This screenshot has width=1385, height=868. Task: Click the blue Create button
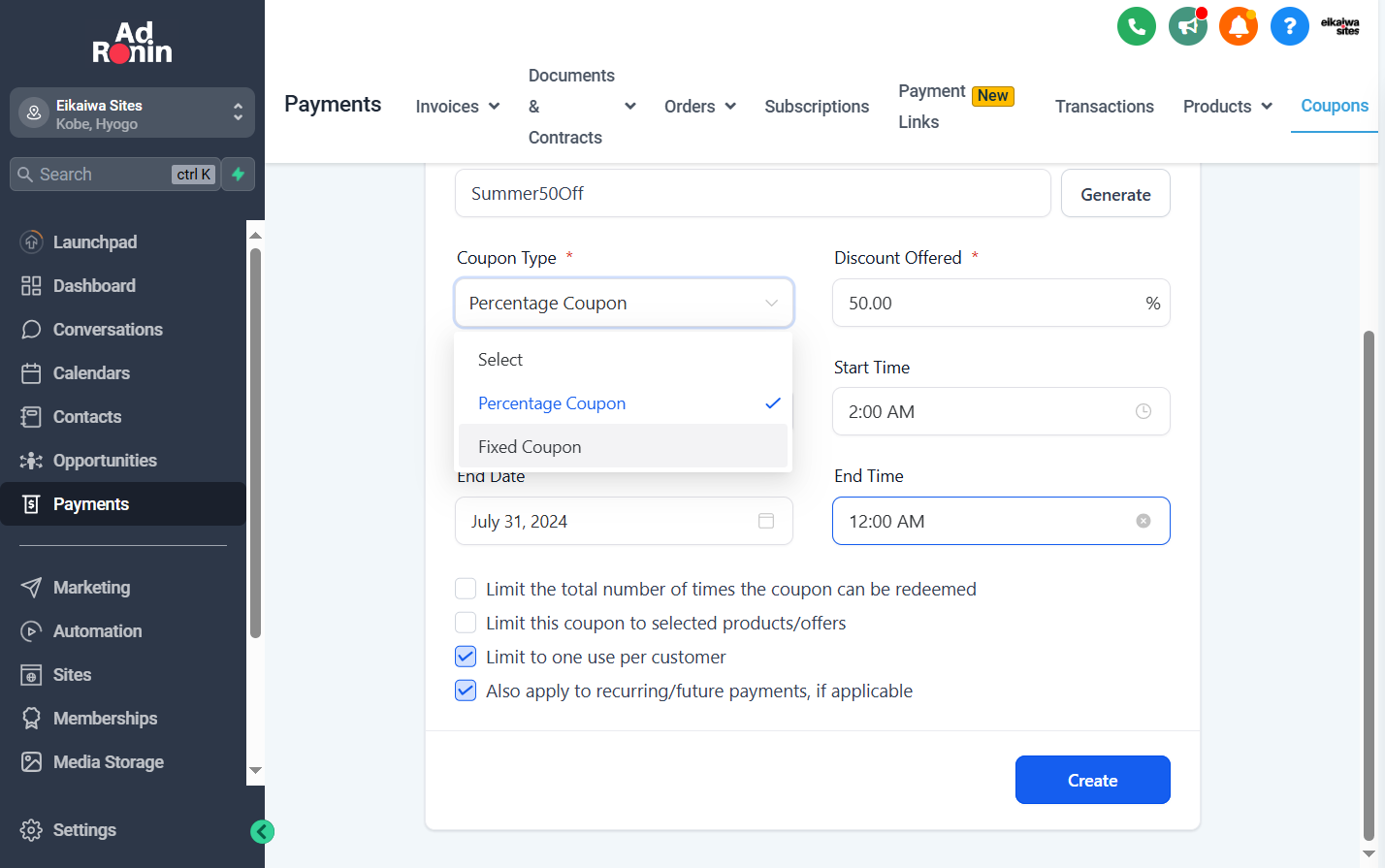1092,780
